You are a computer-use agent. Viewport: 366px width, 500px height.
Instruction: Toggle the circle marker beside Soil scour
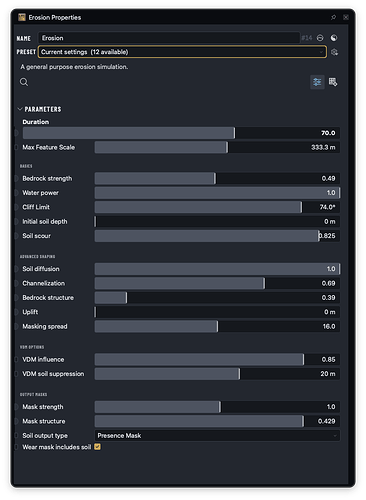(16, 236)
